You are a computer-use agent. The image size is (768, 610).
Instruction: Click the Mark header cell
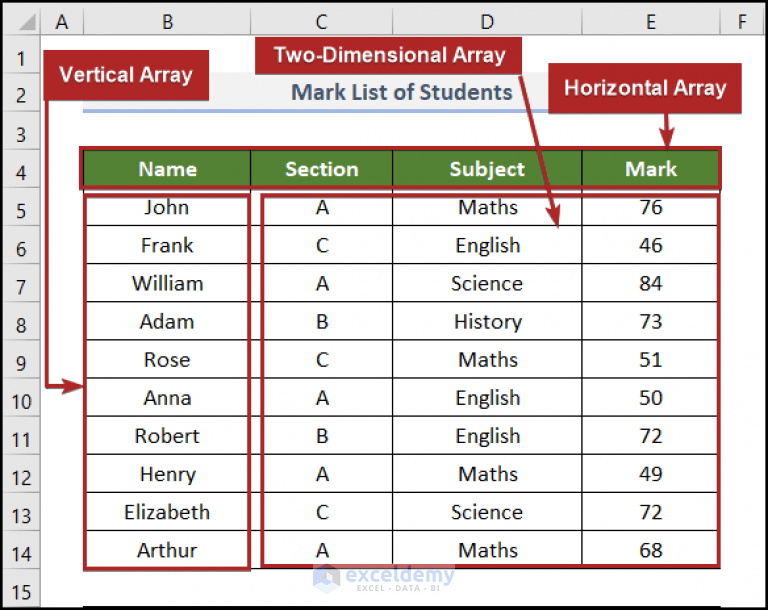(x=650, y=169)
